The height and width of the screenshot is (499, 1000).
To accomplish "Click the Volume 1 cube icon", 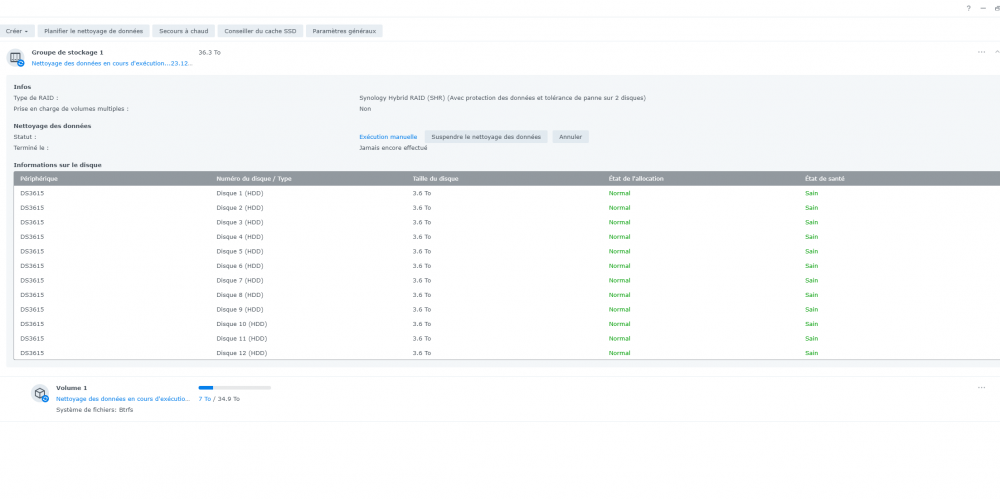I will pos(40,394).
